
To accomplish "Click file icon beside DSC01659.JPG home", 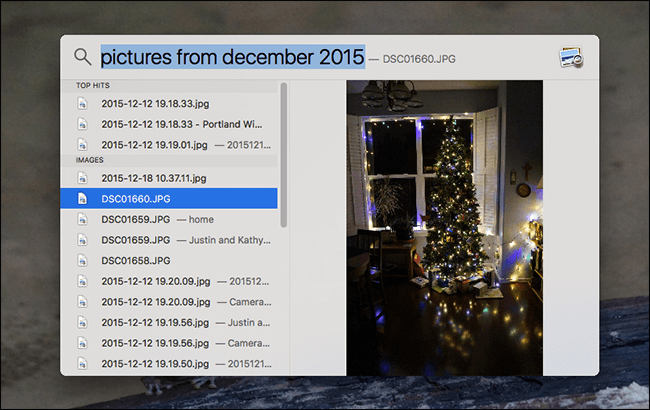I will (82, 219).
